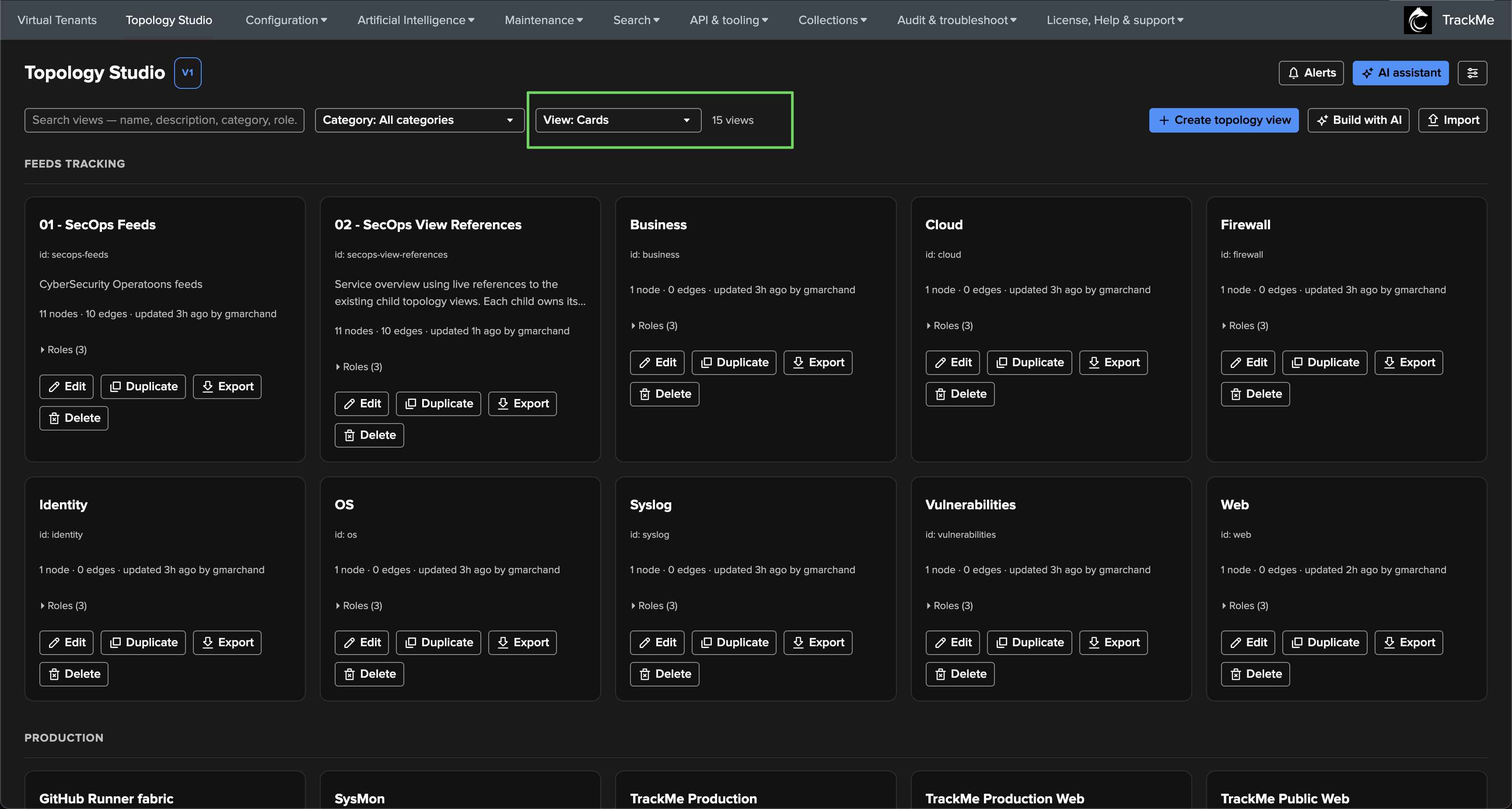Click Build with AI button
The height and width of the screenshot is (809, 1512).
1358,120
